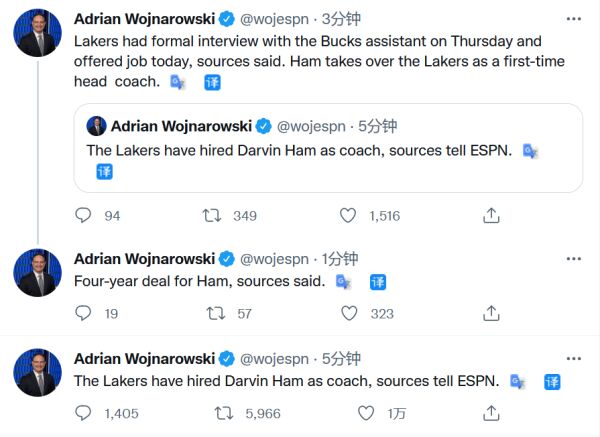Click the bottom tweet's profile picture
600x437 pixels.
38,373
